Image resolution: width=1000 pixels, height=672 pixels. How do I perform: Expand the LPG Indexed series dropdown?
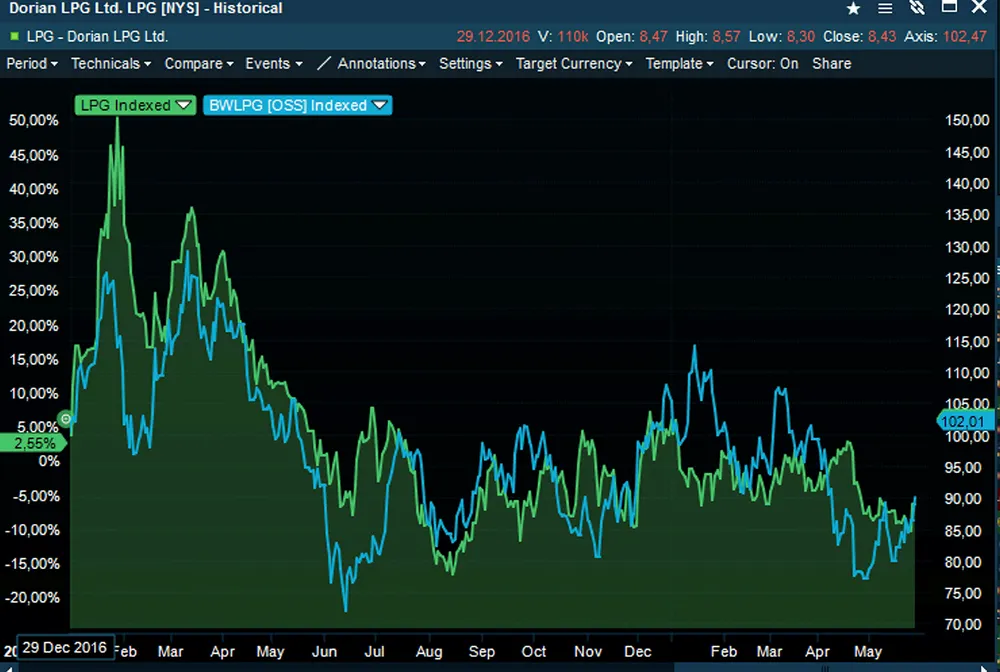point(184,105)
